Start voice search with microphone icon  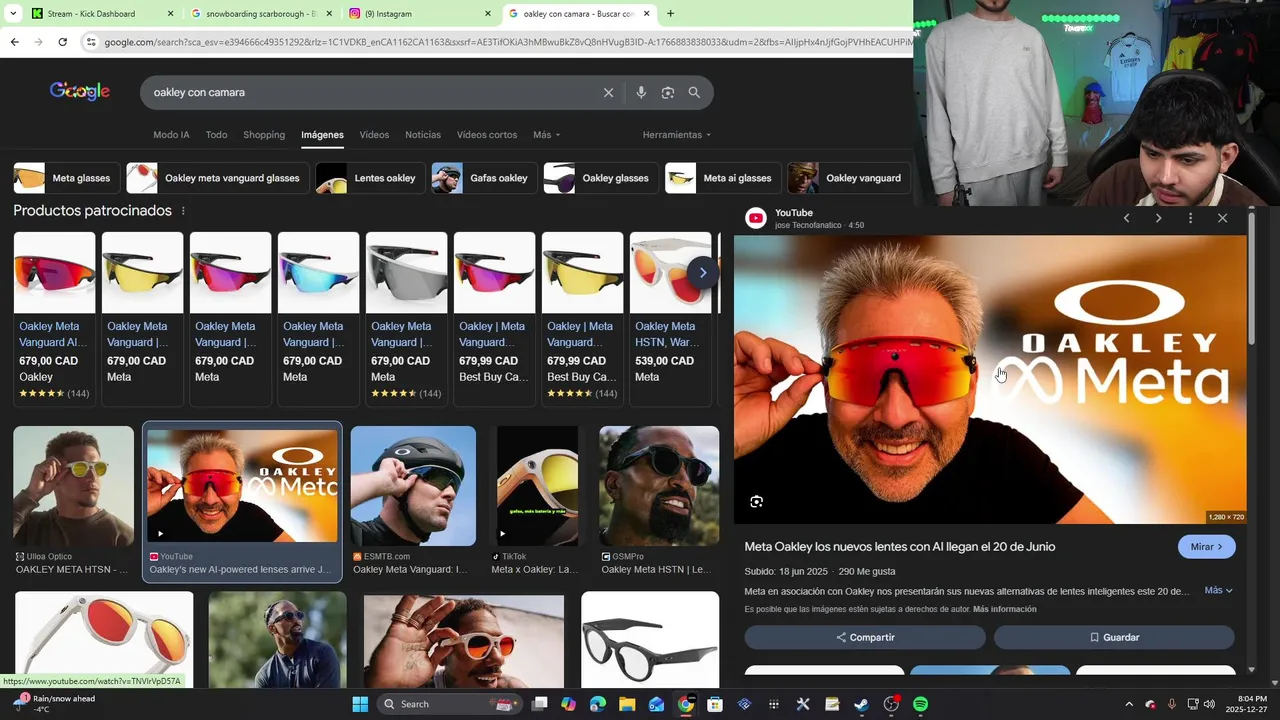641,92
